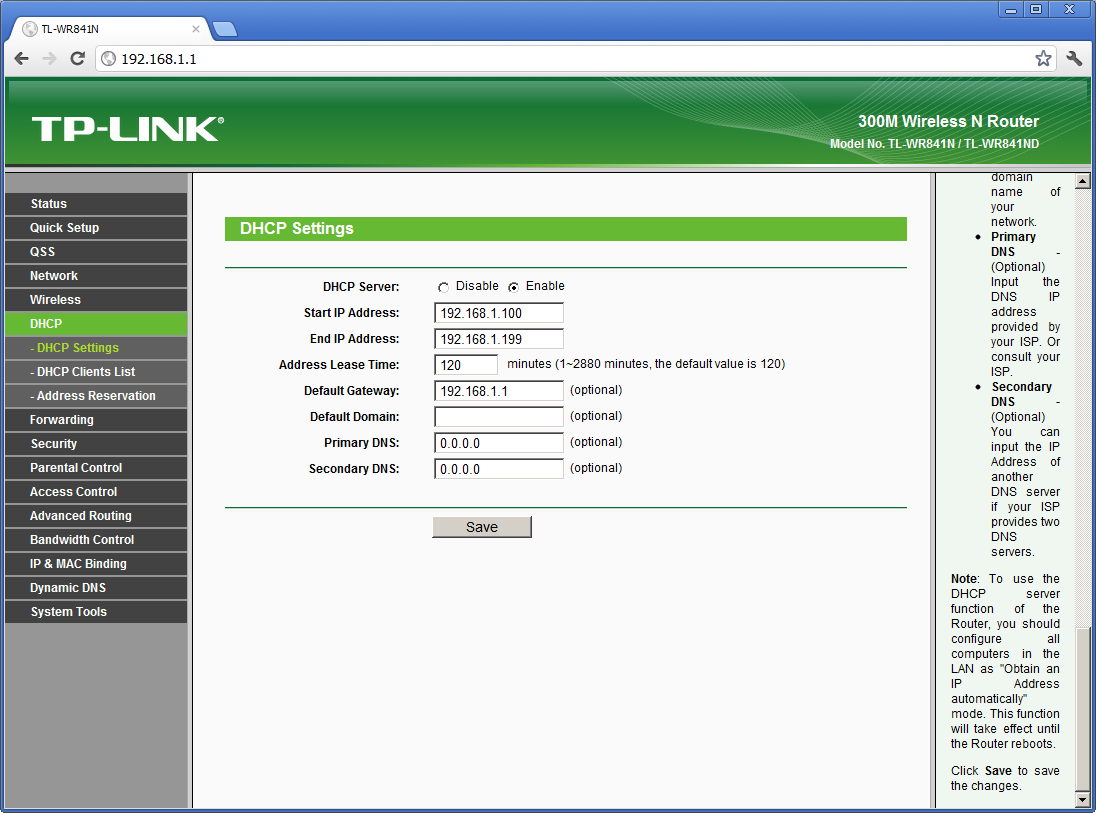Expand the System Tools menu

[x=96, y=612]
